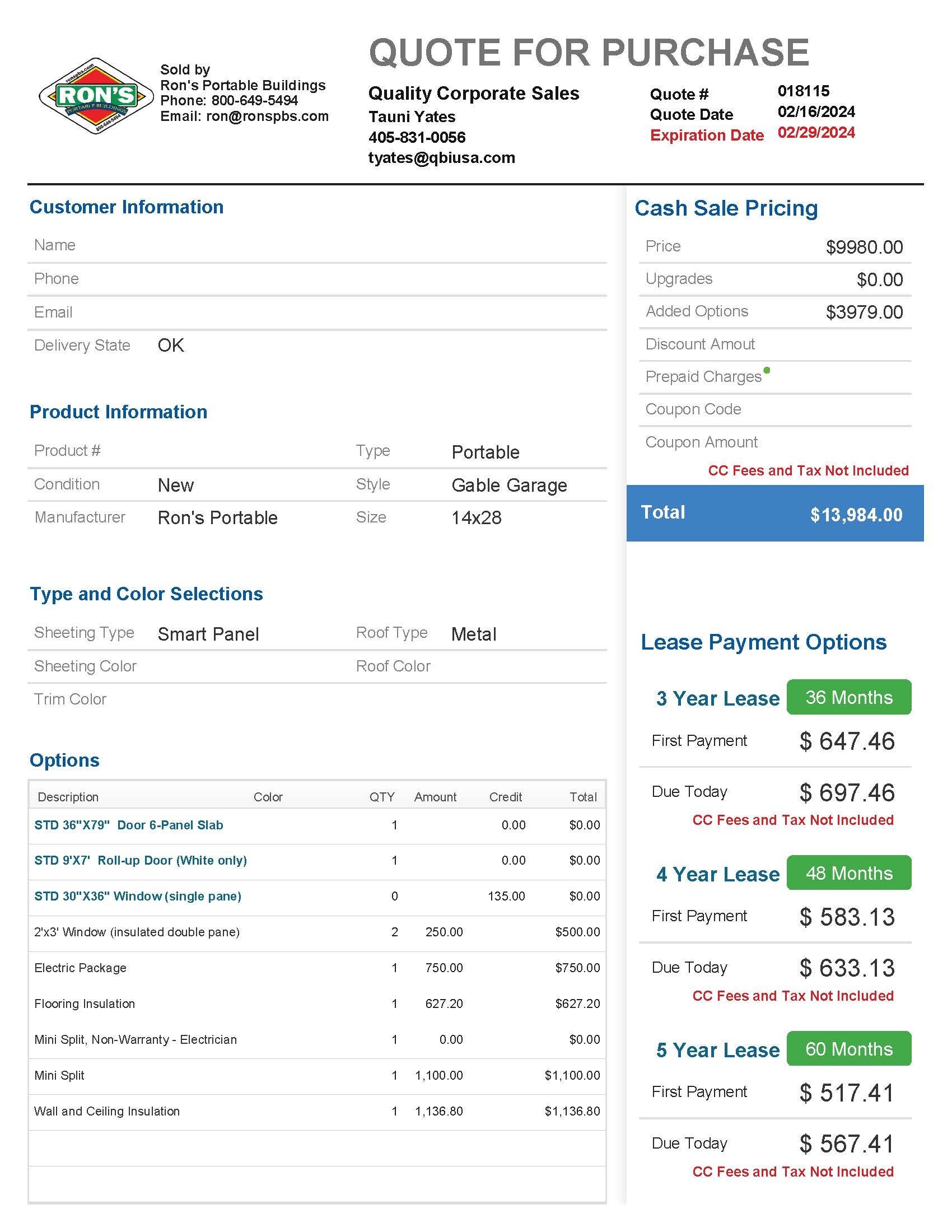Image resolution: width=952 pixels, height=1232 pixels.
Task: Click the Flooring Insulation option row
Action: pyautogui.click(x=317, y=1004)
